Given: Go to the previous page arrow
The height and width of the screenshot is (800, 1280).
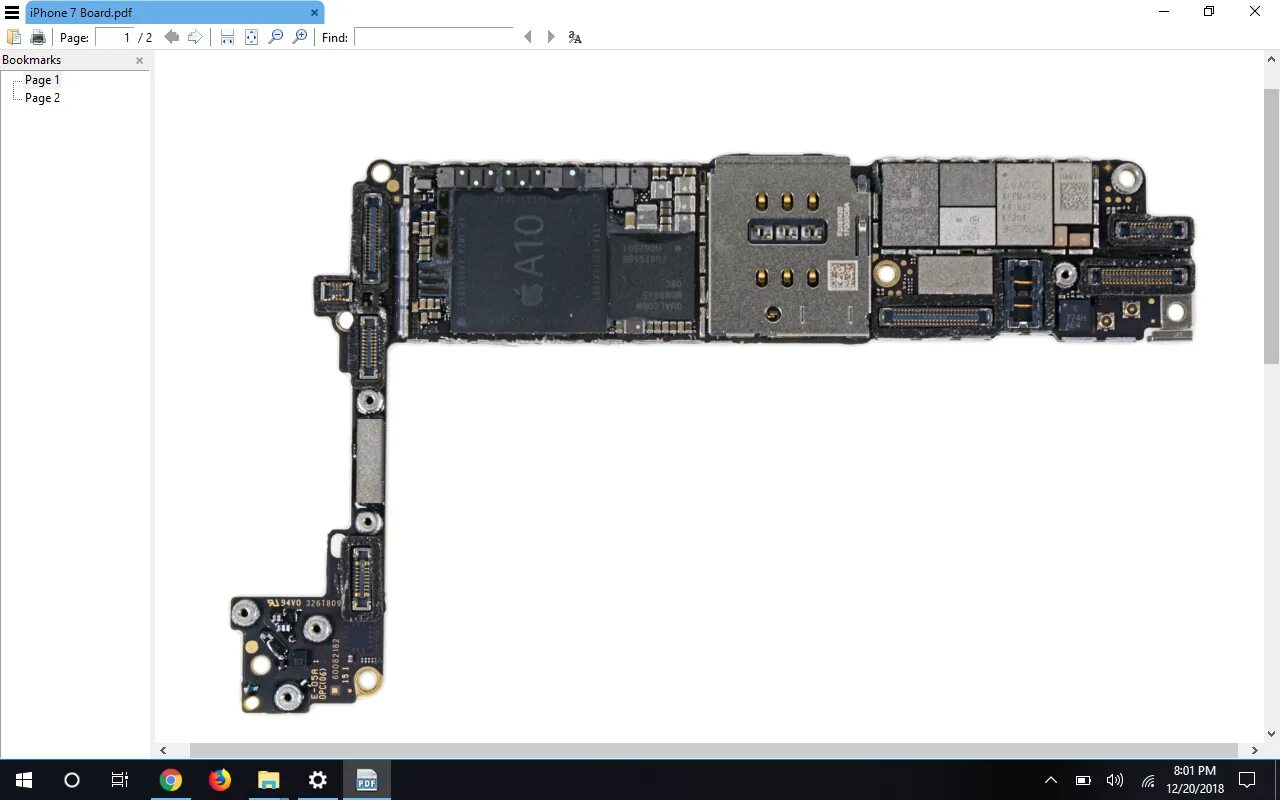Looking at the screenshot, I should [x=172, y=37].
